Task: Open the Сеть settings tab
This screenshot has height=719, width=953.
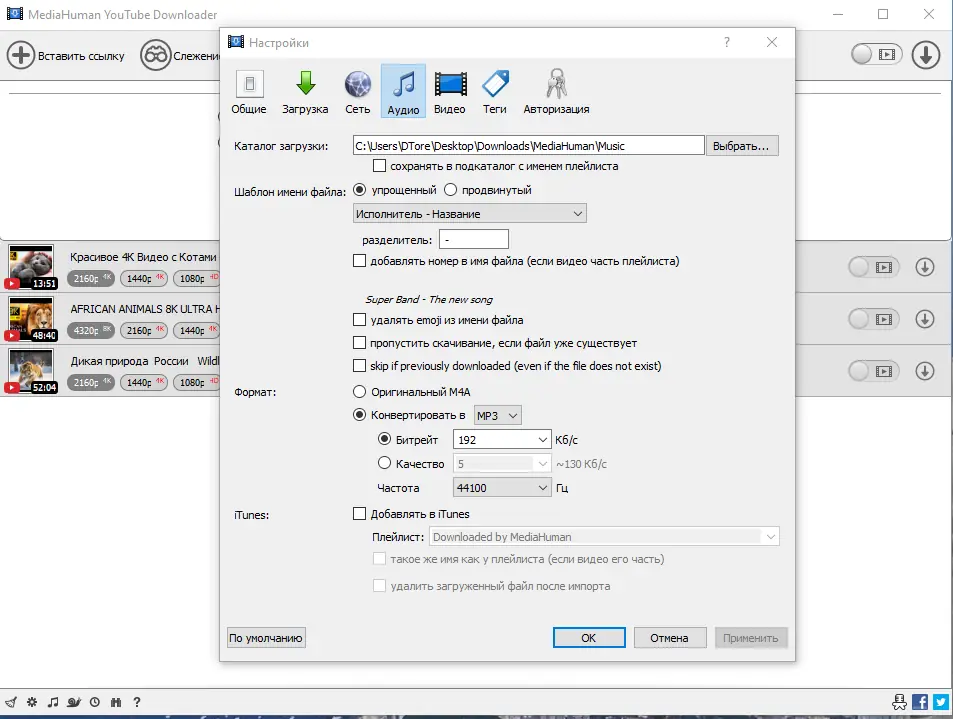Action: [x=357, y=91]
